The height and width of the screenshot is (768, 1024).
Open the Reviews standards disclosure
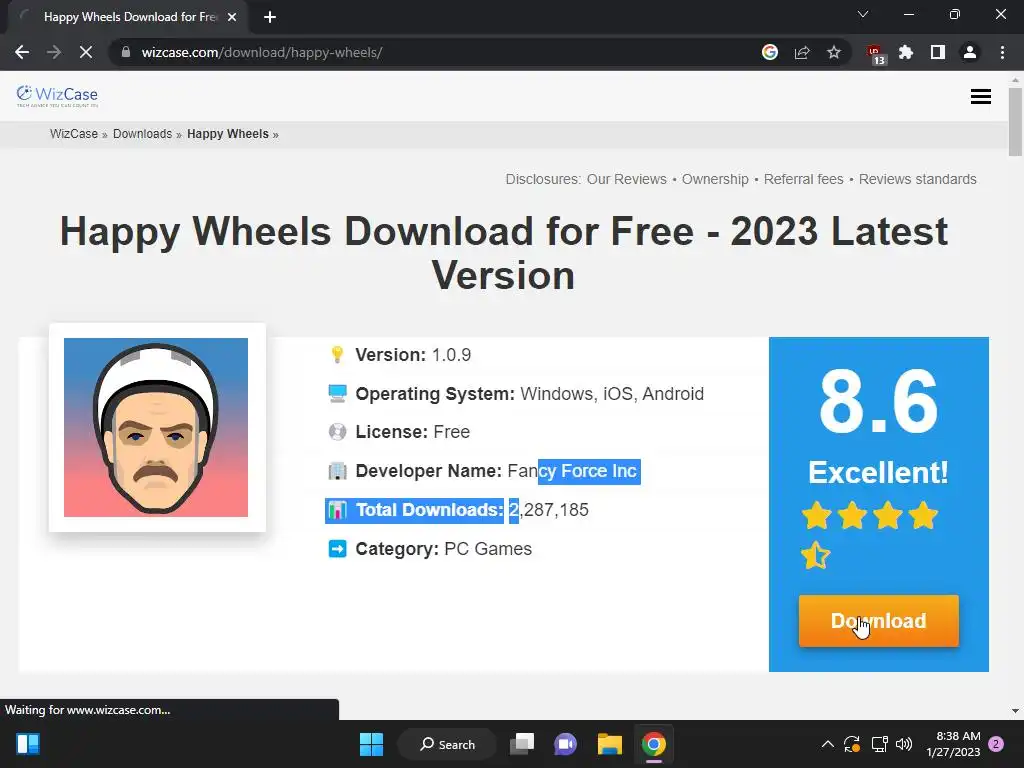pos(918,179)
